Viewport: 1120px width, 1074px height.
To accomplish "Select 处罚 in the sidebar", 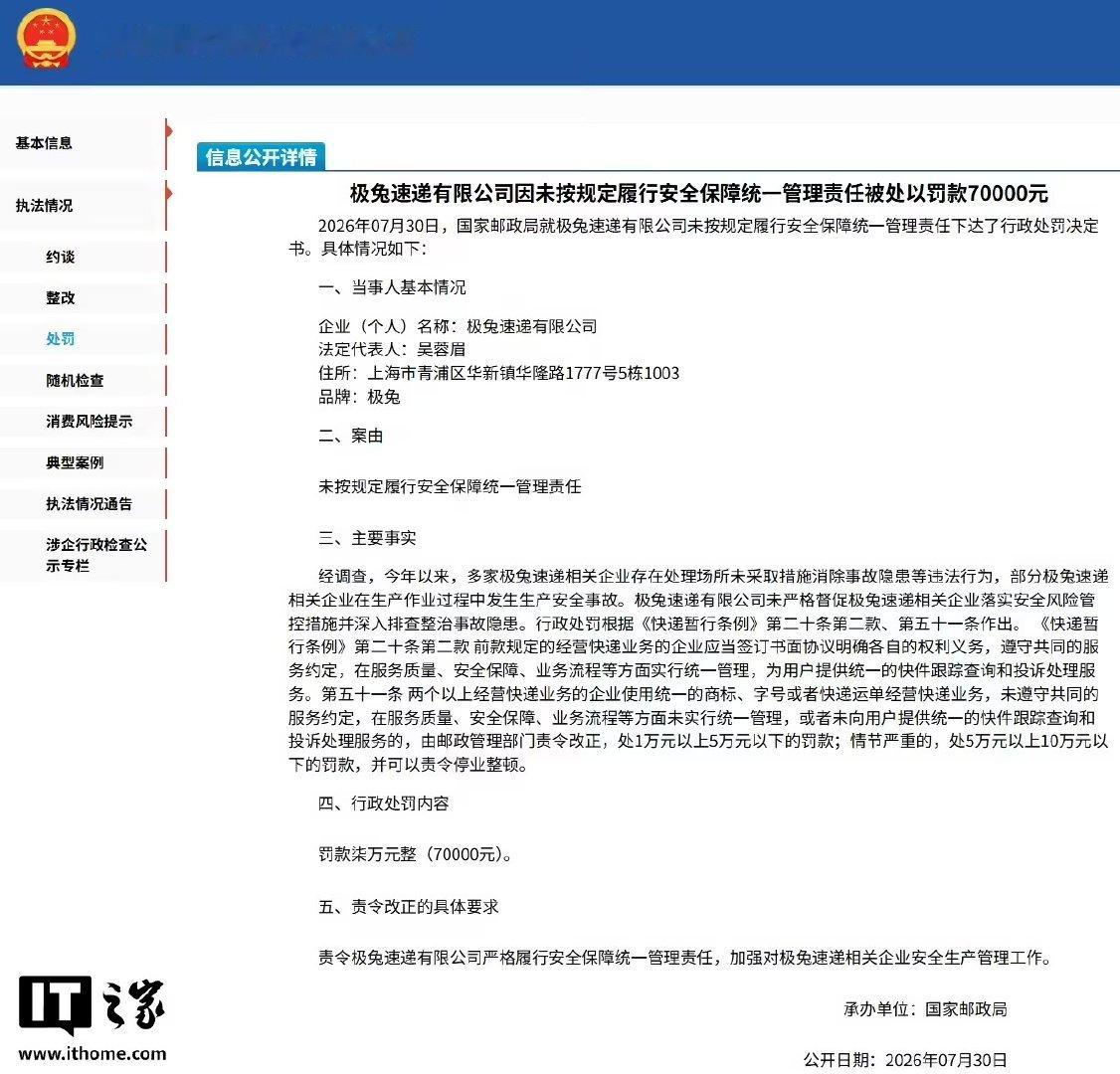I will click(x=60, y=338).
